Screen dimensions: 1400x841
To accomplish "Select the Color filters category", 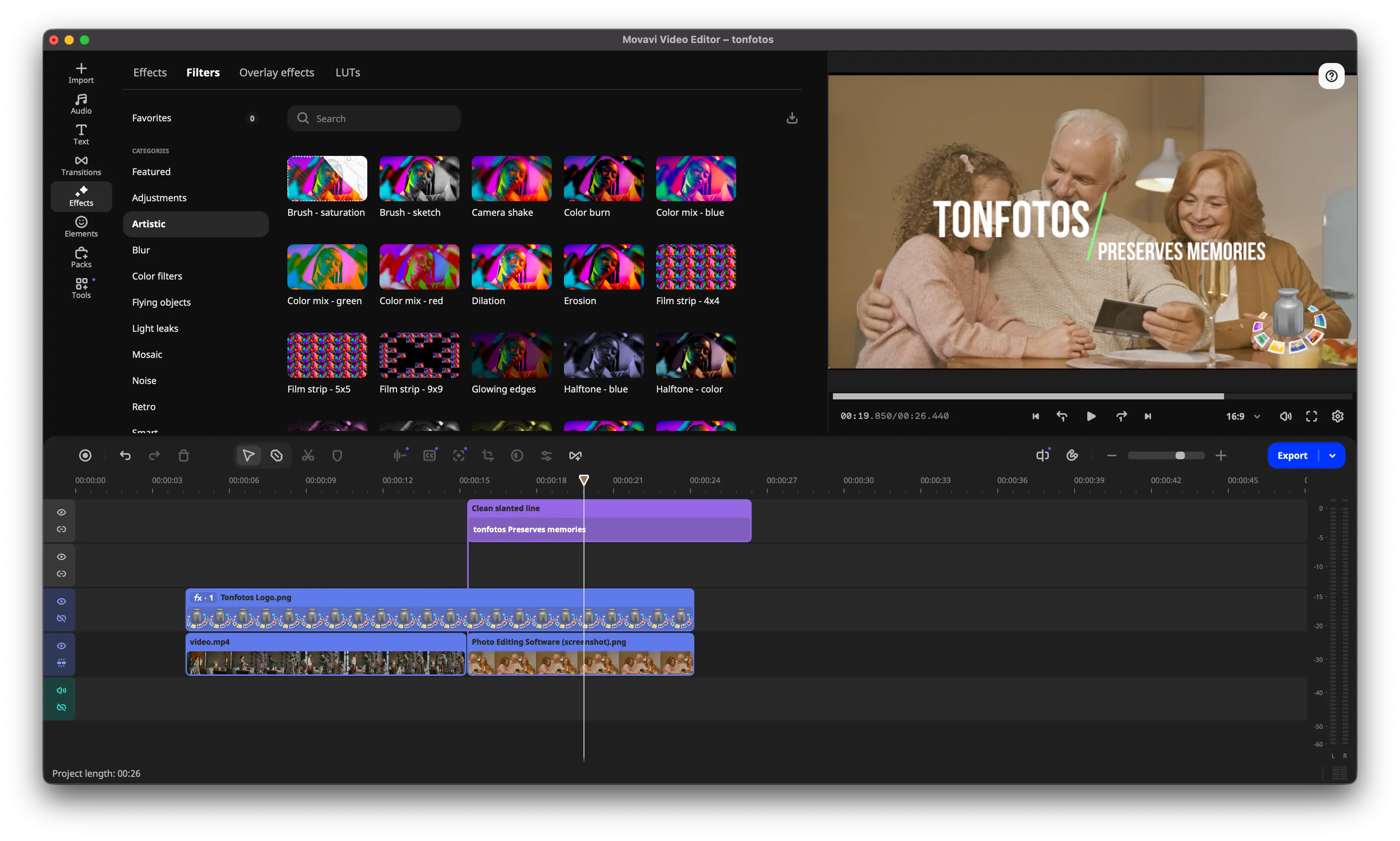I will (x=196, y=276).
